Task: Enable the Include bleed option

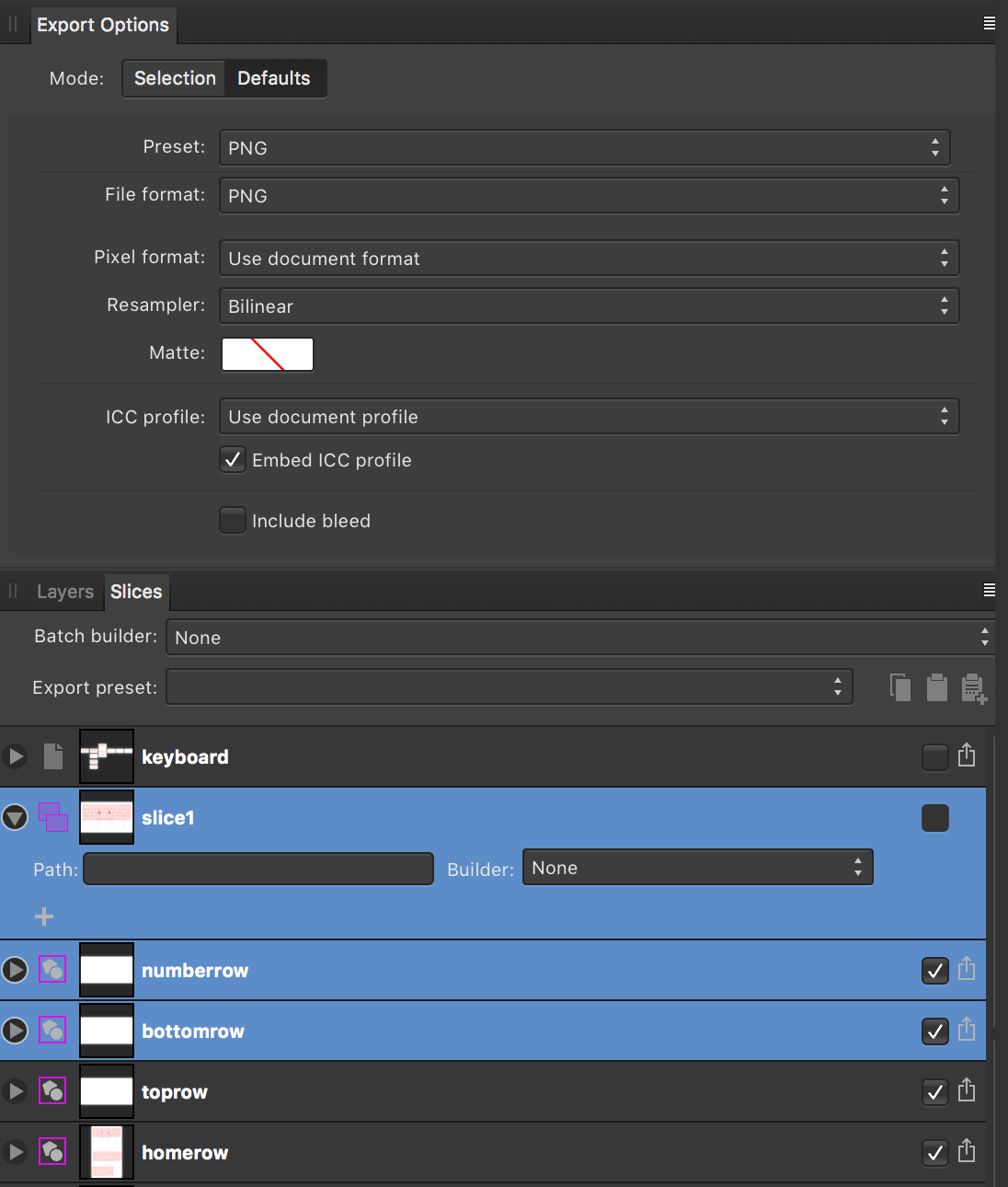Action: 233,520
